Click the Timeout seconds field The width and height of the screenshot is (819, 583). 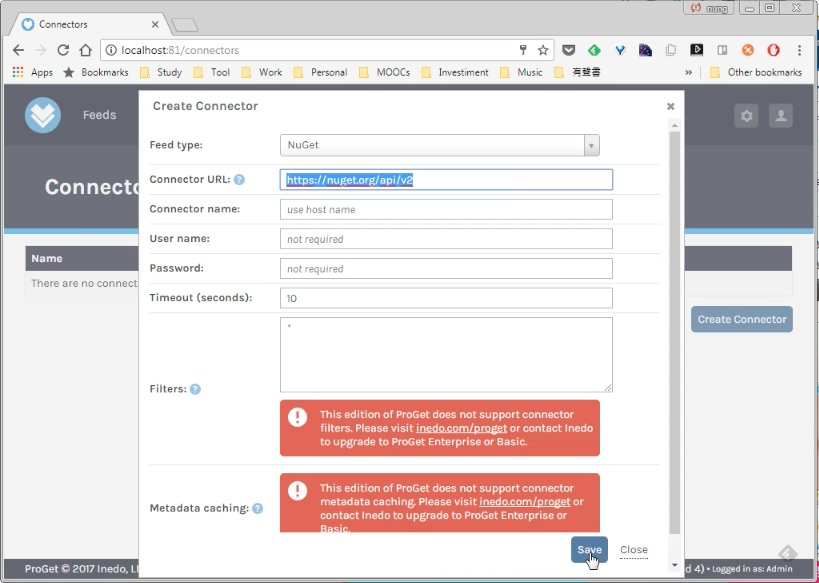tap(446, 298)
